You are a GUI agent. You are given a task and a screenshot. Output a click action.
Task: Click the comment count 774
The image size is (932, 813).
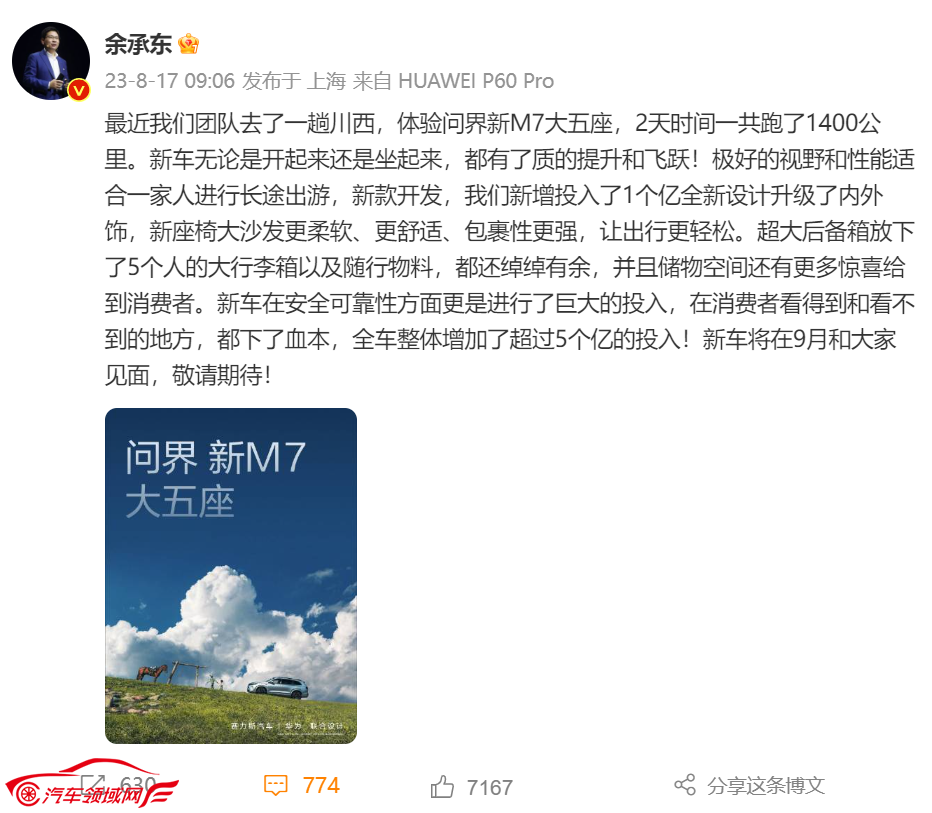[x=321, y=786]
